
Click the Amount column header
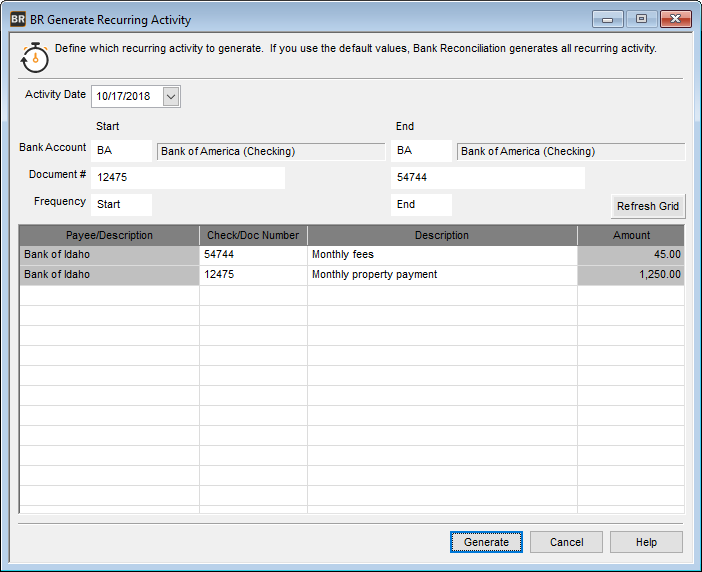coord(631,235)
